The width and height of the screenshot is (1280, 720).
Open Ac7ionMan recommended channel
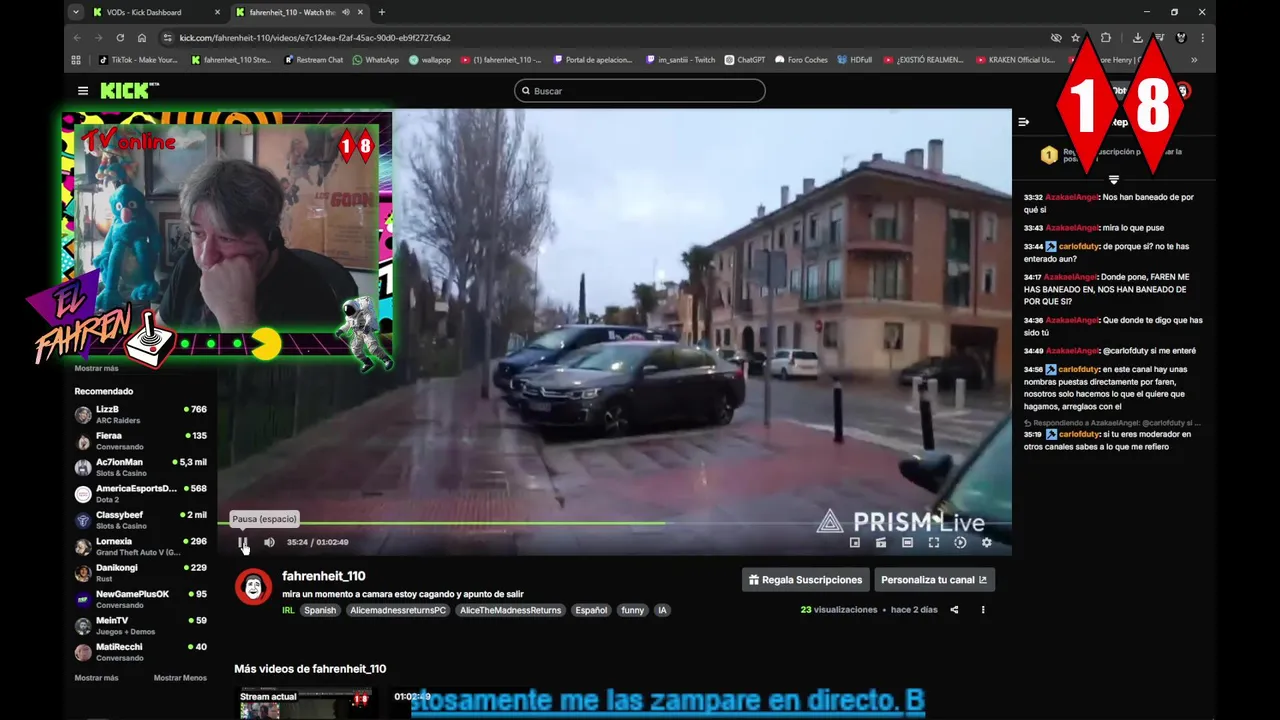tap(141, 467)
